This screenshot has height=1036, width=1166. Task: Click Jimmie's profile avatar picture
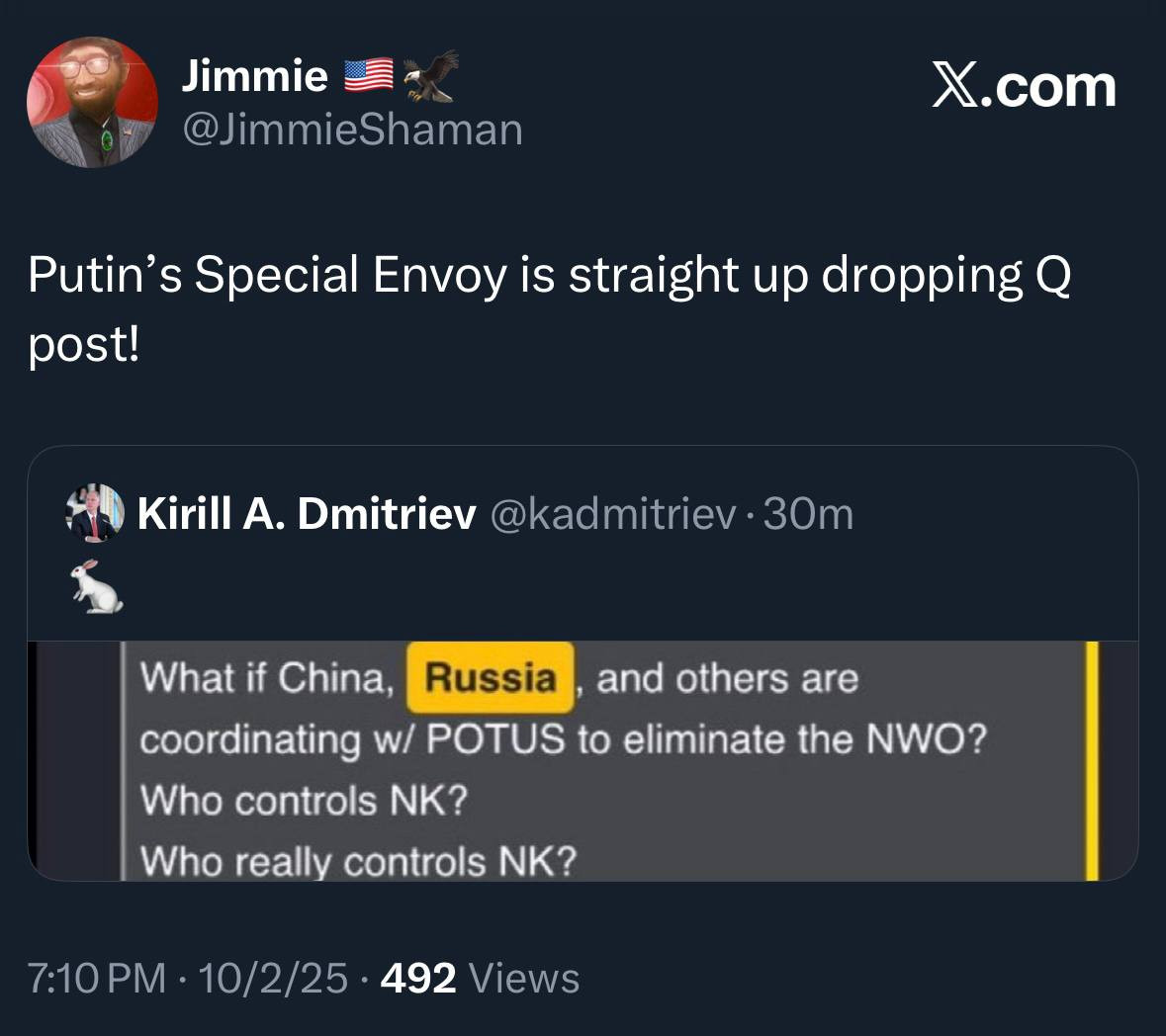coord(92,102)
